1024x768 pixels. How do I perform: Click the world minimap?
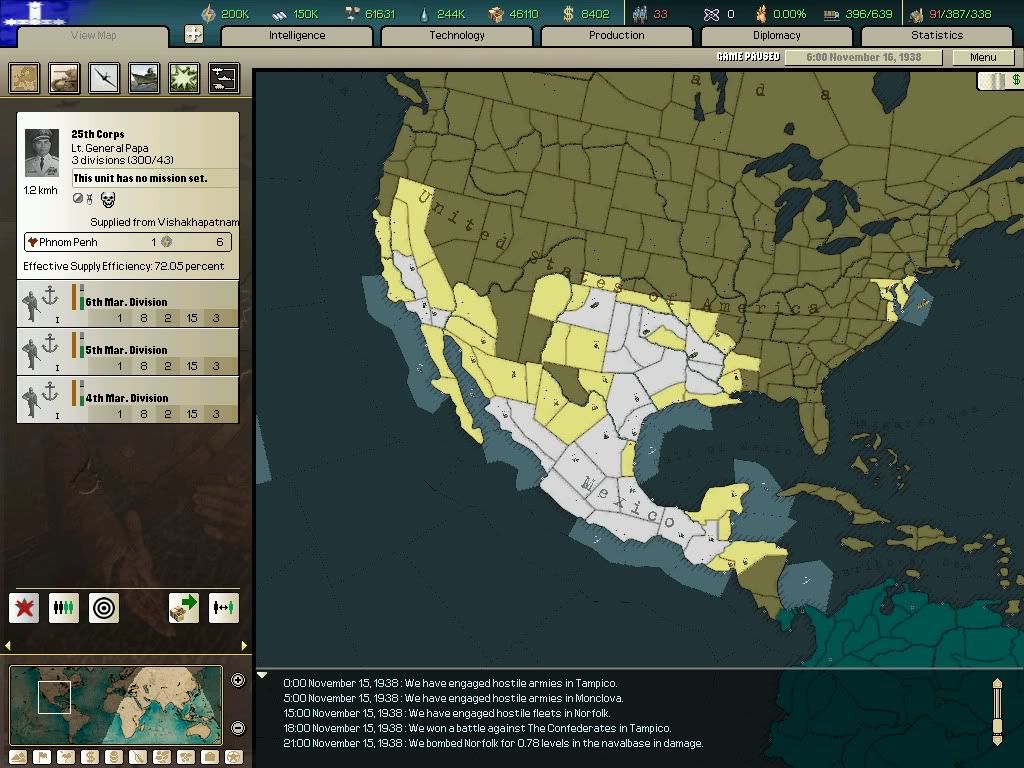(116, 705)
